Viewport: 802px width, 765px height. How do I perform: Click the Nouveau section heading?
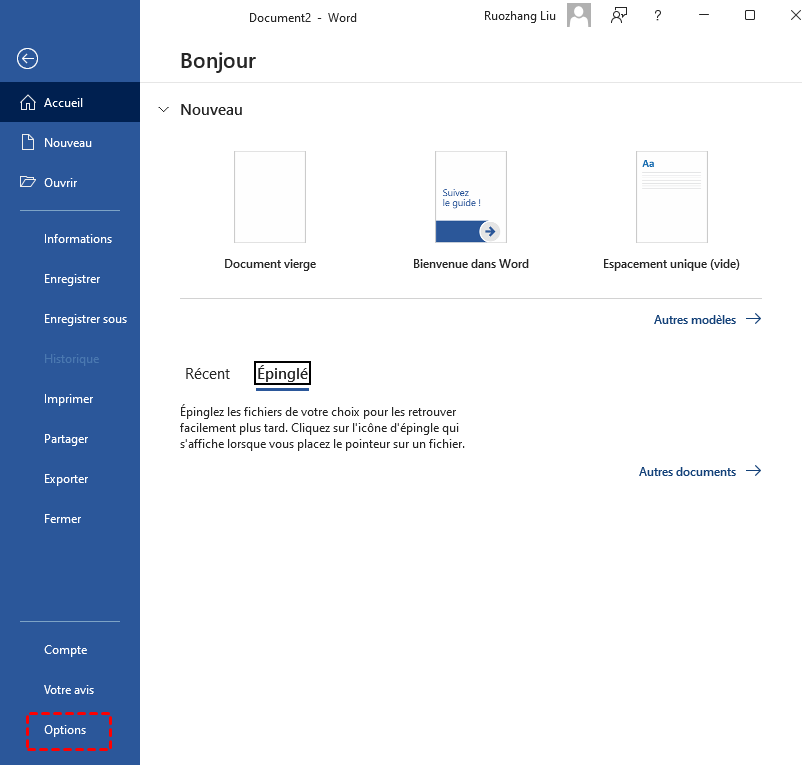[x=211, y=109]
